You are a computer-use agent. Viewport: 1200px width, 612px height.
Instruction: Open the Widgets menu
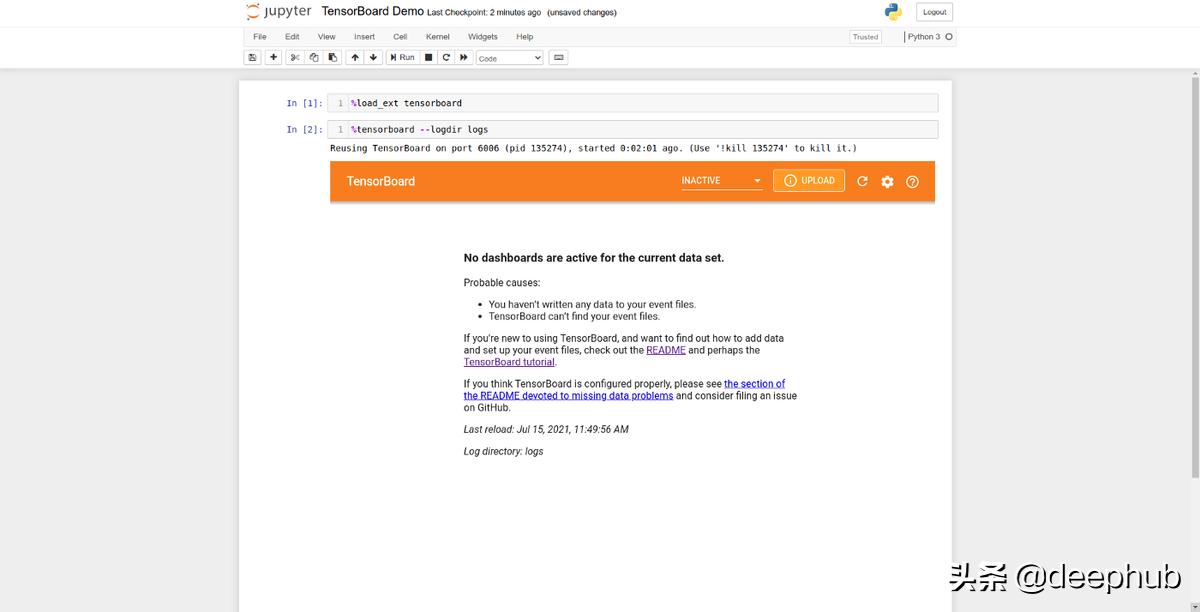coord(482,37)
